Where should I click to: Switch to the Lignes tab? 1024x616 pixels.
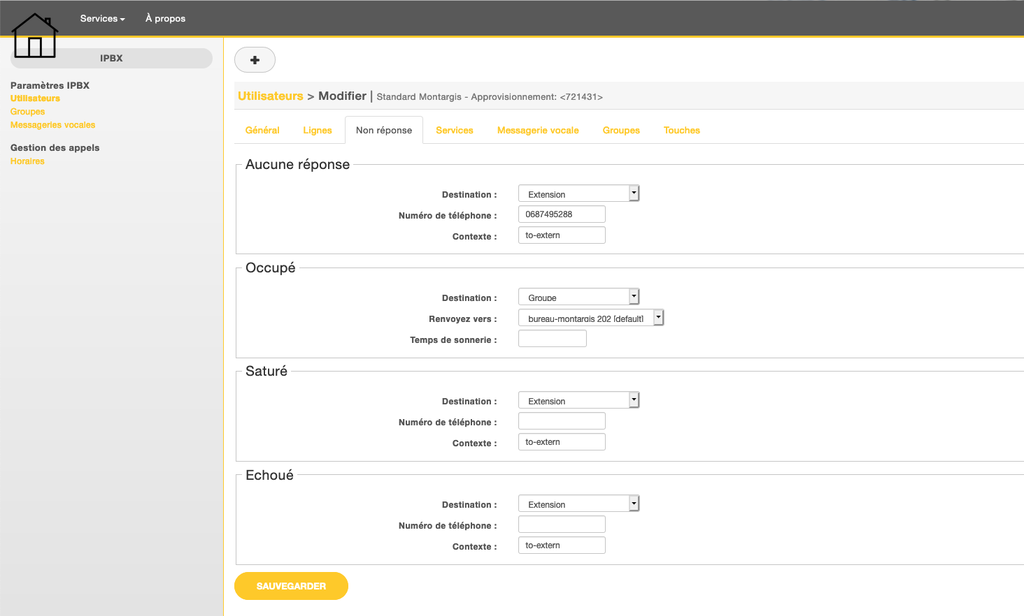tap(317, 130)
